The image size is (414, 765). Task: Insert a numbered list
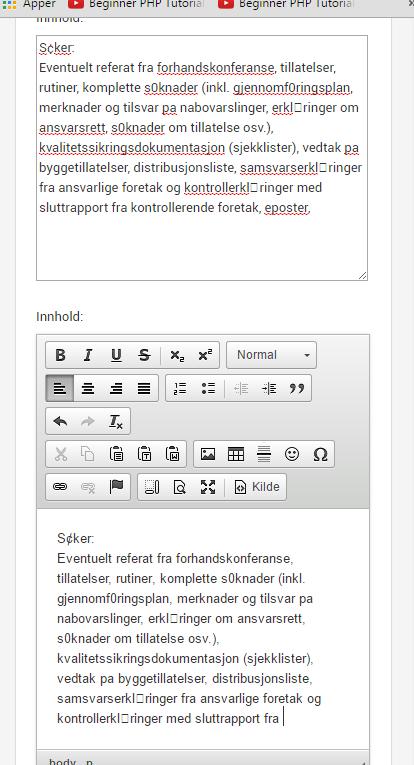[180, 388]
